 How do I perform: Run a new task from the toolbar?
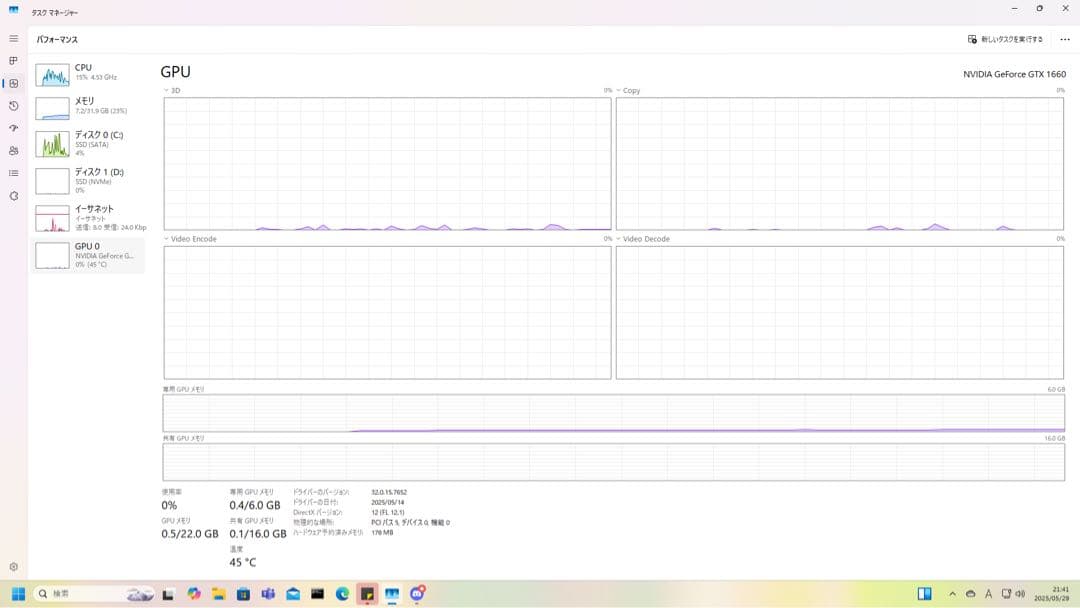tap(1003, 39)
